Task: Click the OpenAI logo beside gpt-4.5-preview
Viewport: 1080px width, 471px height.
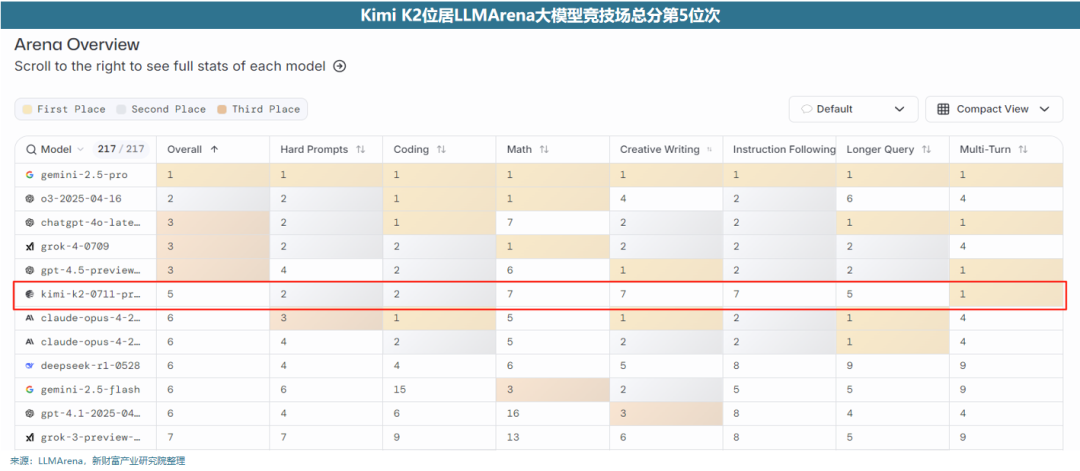Action: tap(30, 270)
